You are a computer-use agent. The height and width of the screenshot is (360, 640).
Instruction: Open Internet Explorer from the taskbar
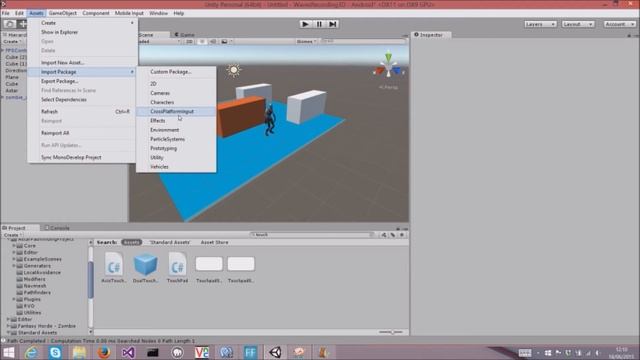31,352
